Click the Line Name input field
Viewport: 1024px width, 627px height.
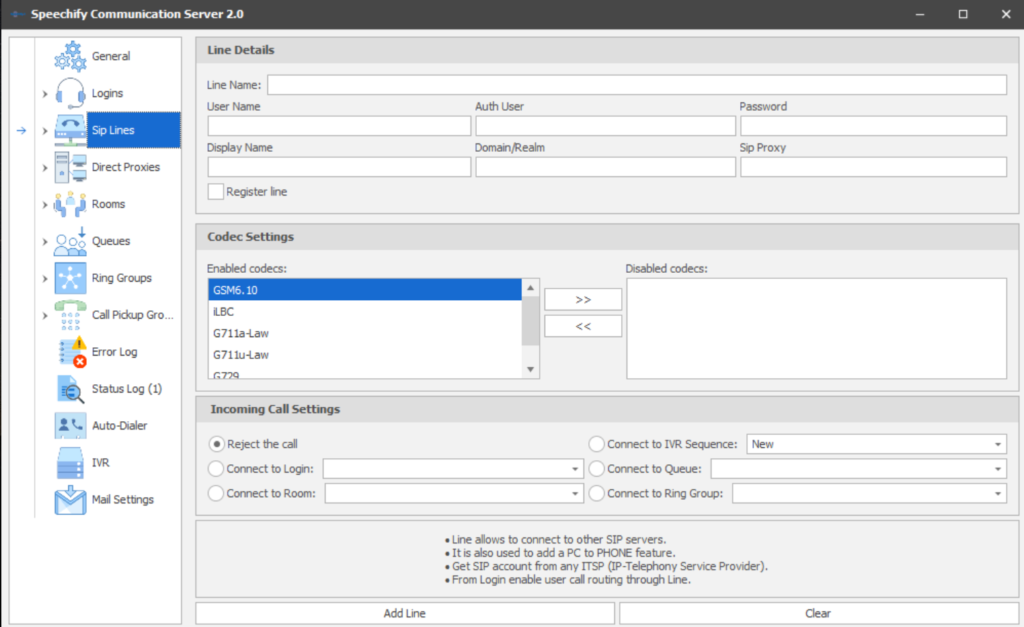[637, 85]
